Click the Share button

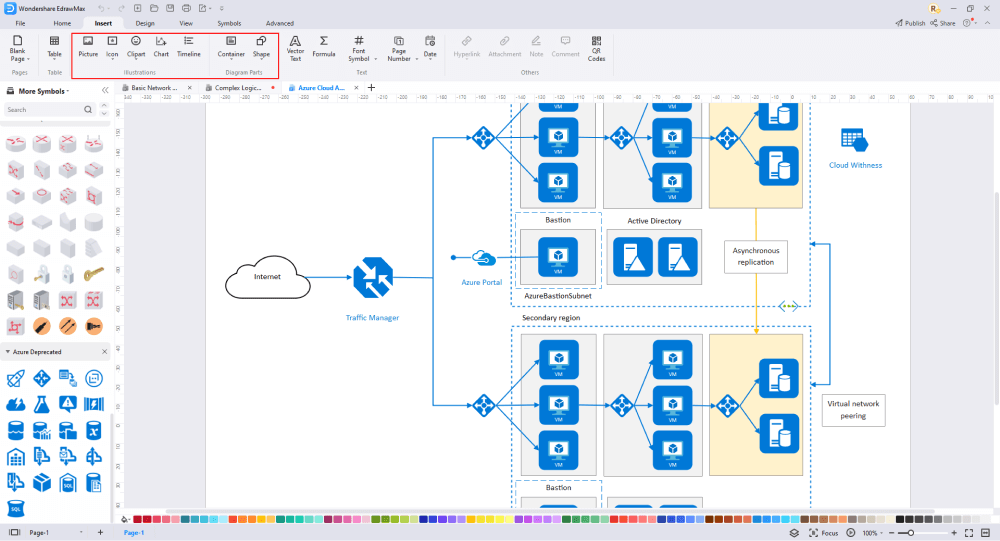coord(943,23)
